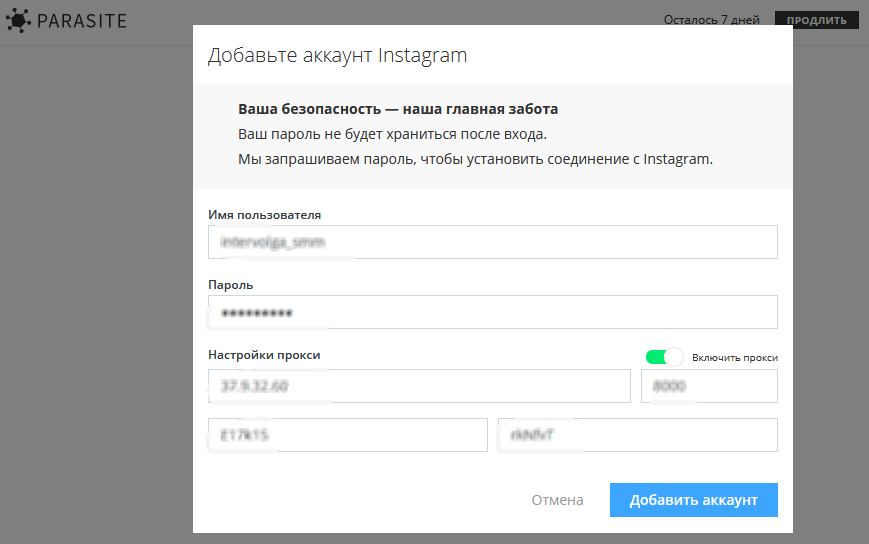The image size is (869, 544).
Task: Focus the Имя пользователя input field
Action: click(x=493, y=242)
